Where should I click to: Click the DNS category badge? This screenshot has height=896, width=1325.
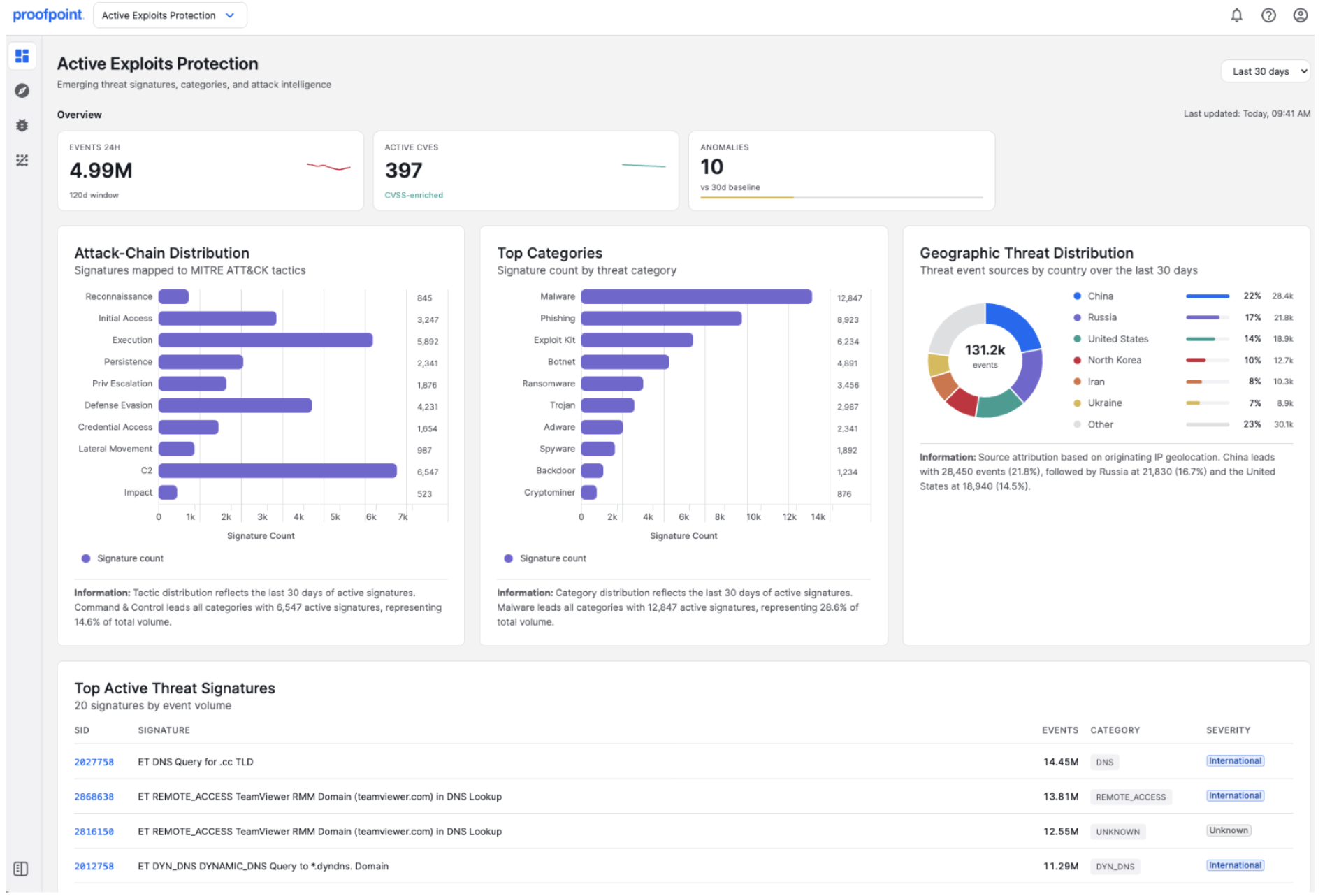pos(1104,763)
